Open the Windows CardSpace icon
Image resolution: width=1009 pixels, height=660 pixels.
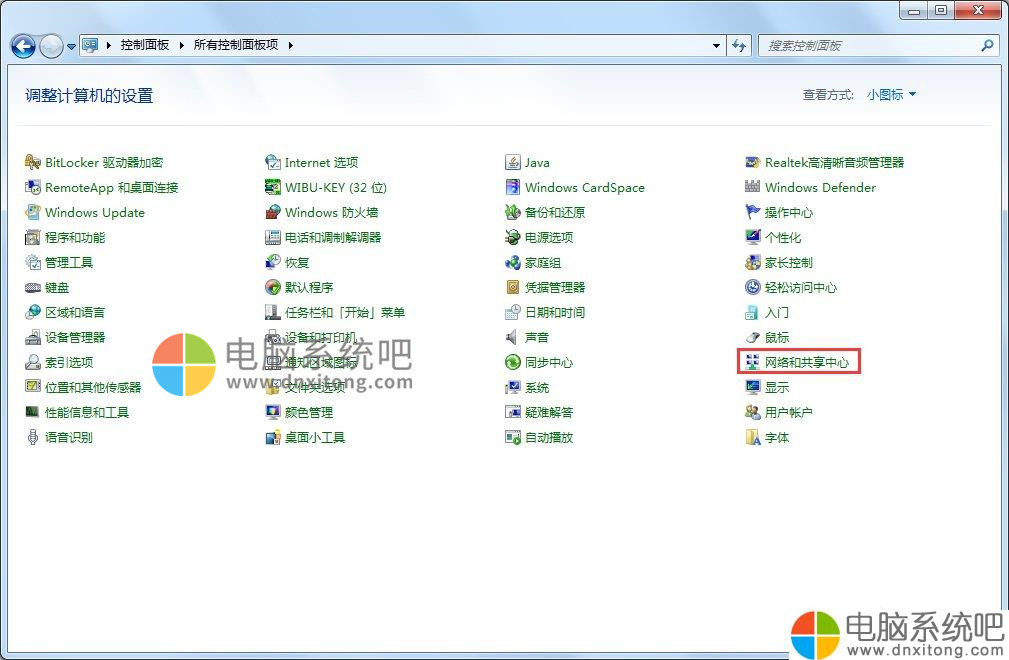513,187
